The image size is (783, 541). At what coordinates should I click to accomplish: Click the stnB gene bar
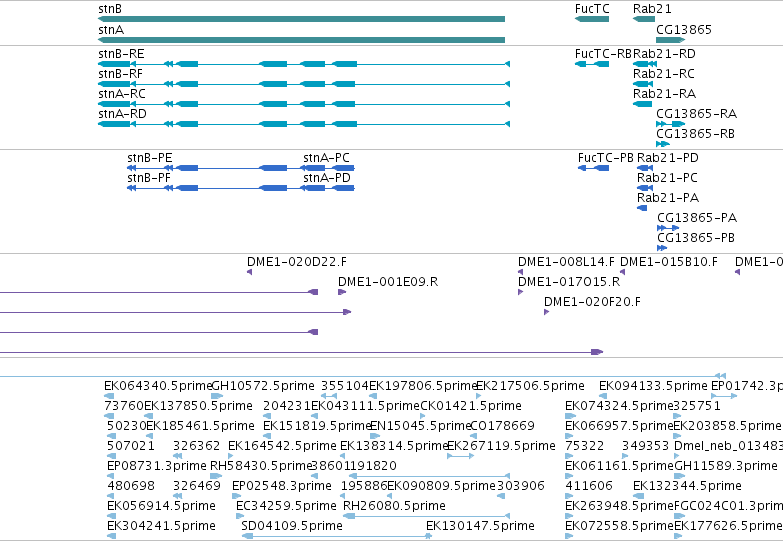302,19
